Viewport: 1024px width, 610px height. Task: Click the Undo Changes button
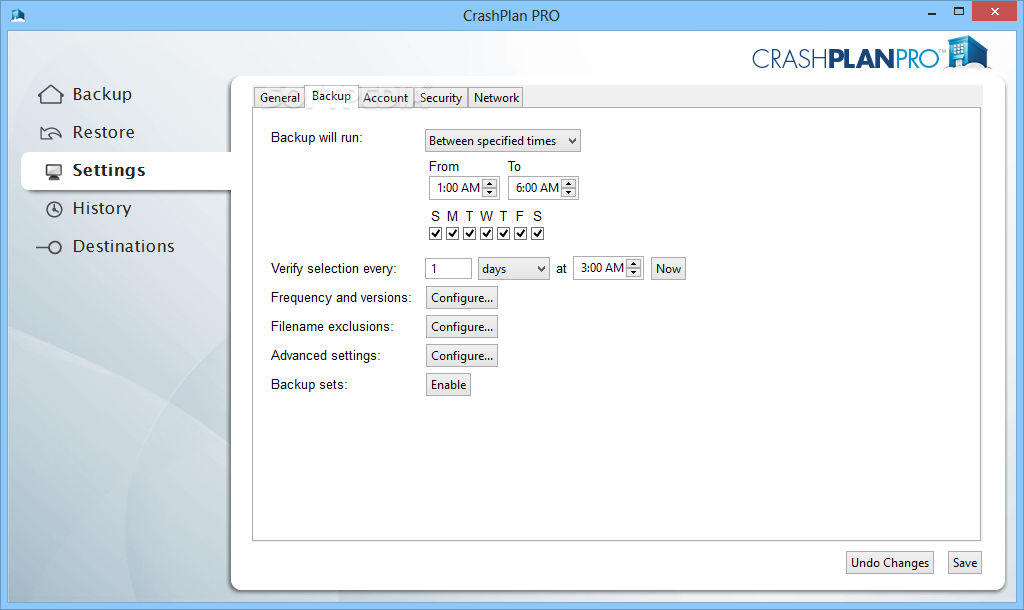point(889,562)
